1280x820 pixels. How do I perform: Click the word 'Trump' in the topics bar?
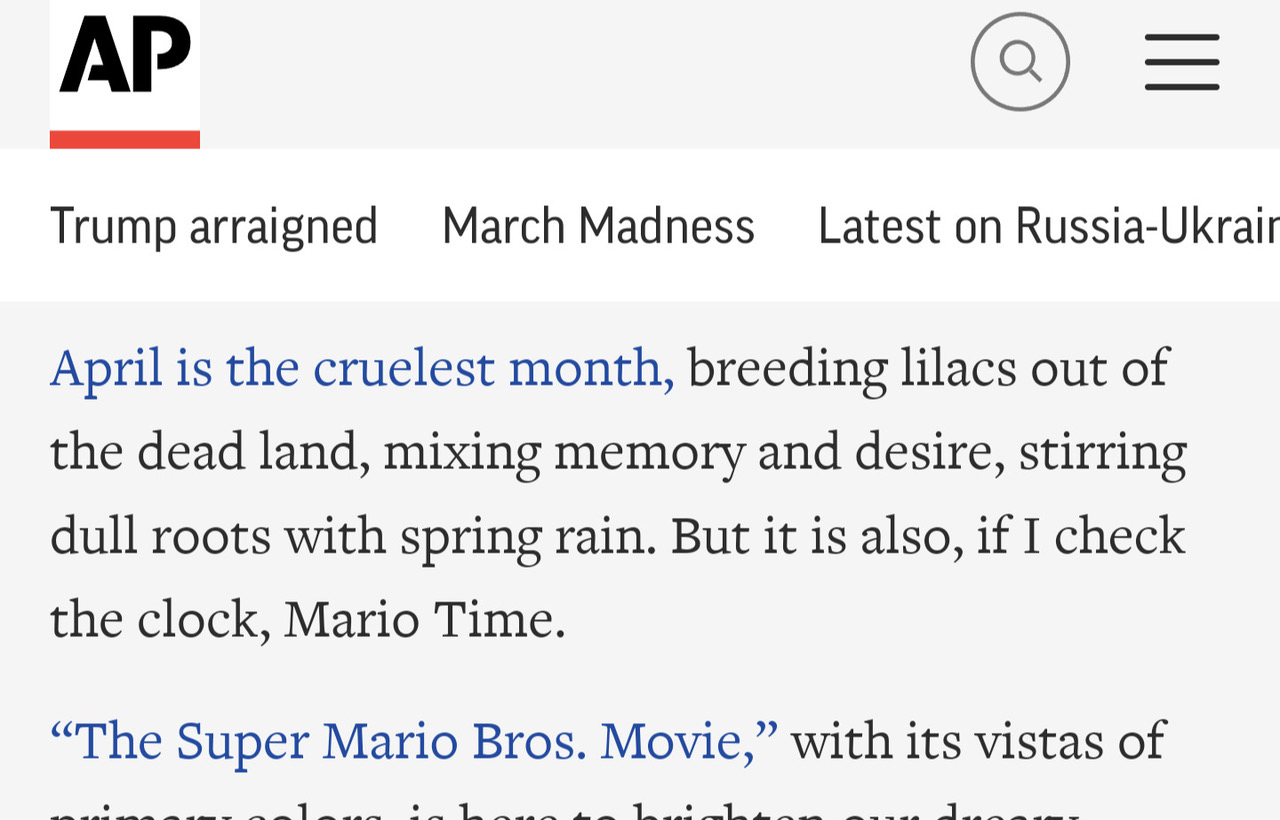tap(113, 226)
